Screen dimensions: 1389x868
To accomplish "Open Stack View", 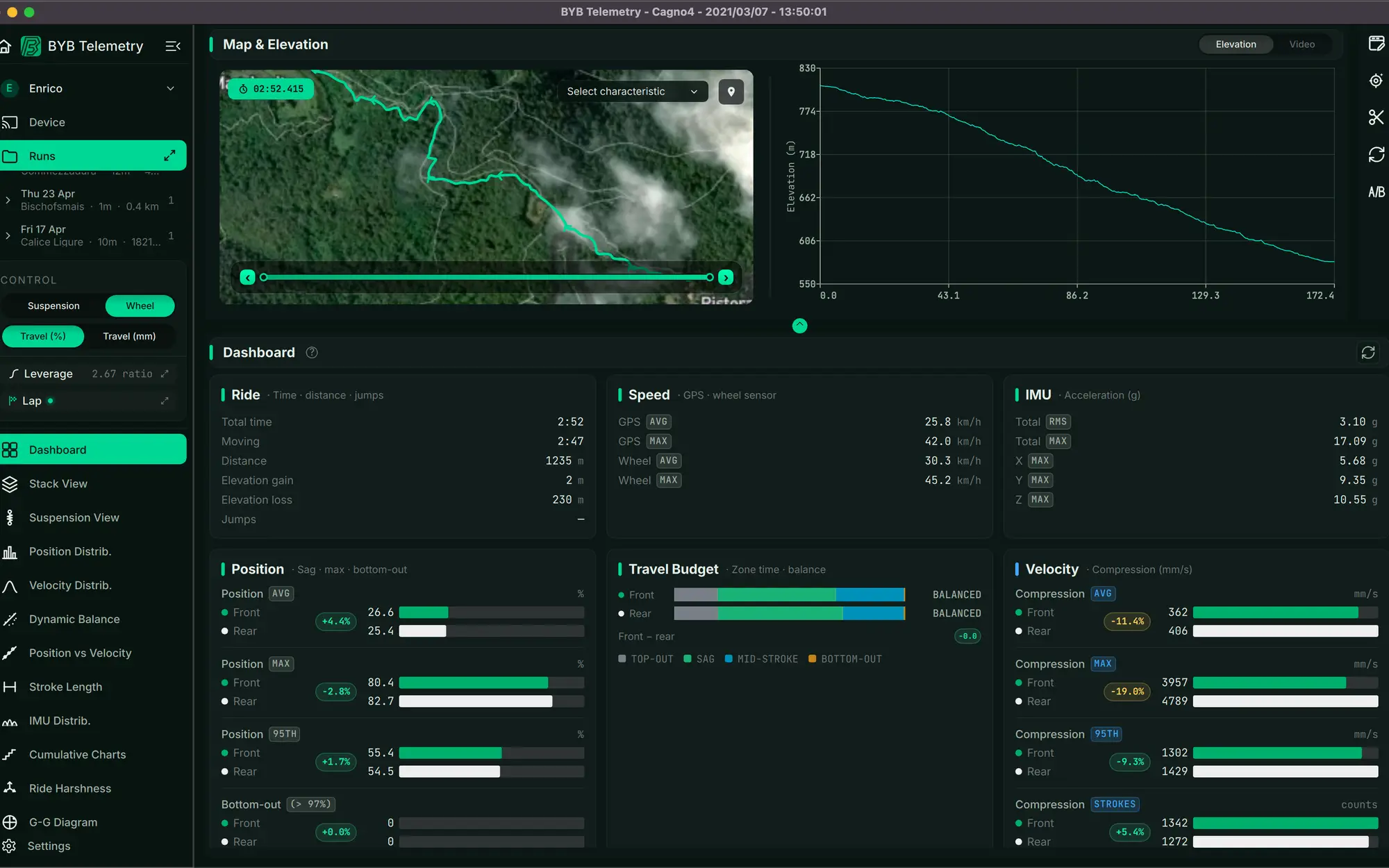I will (x=93, y=484).
